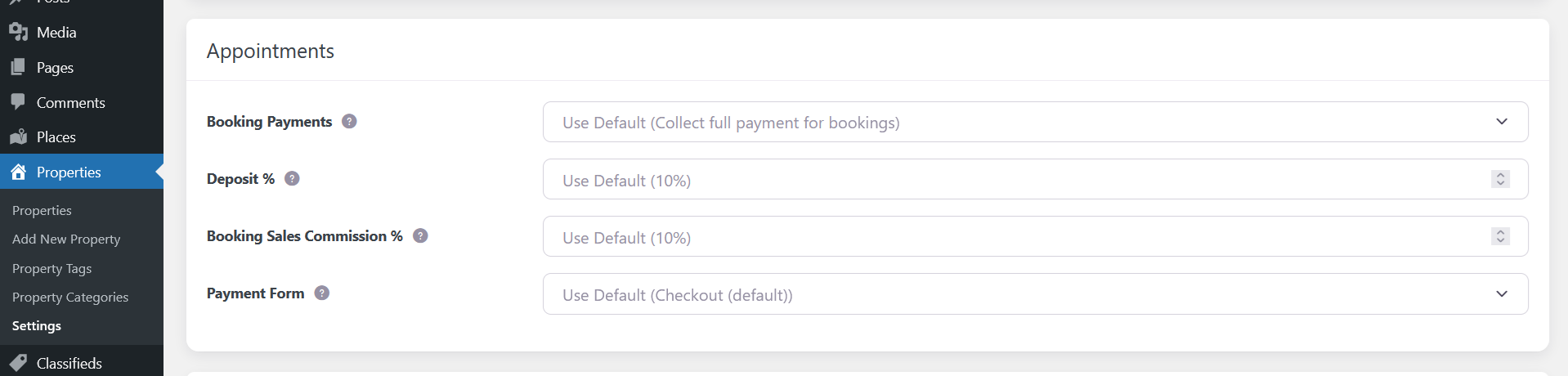This screenshot has width=1568, height=376.
Task: Click the Classifieds tag icon
Action: pyautogui.click(x=18, y=363)
